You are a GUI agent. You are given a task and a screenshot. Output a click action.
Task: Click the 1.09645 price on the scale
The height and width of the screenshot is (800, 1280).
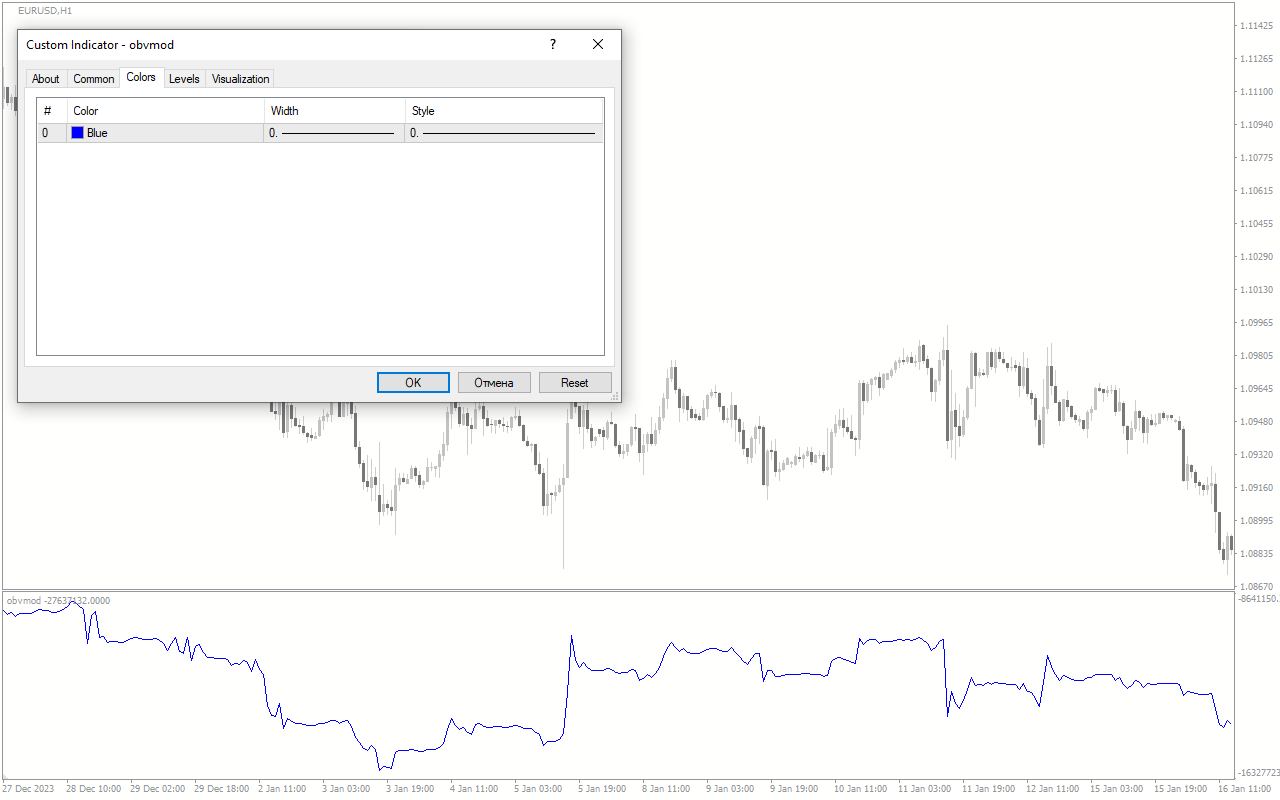[x=1256, y=388]
